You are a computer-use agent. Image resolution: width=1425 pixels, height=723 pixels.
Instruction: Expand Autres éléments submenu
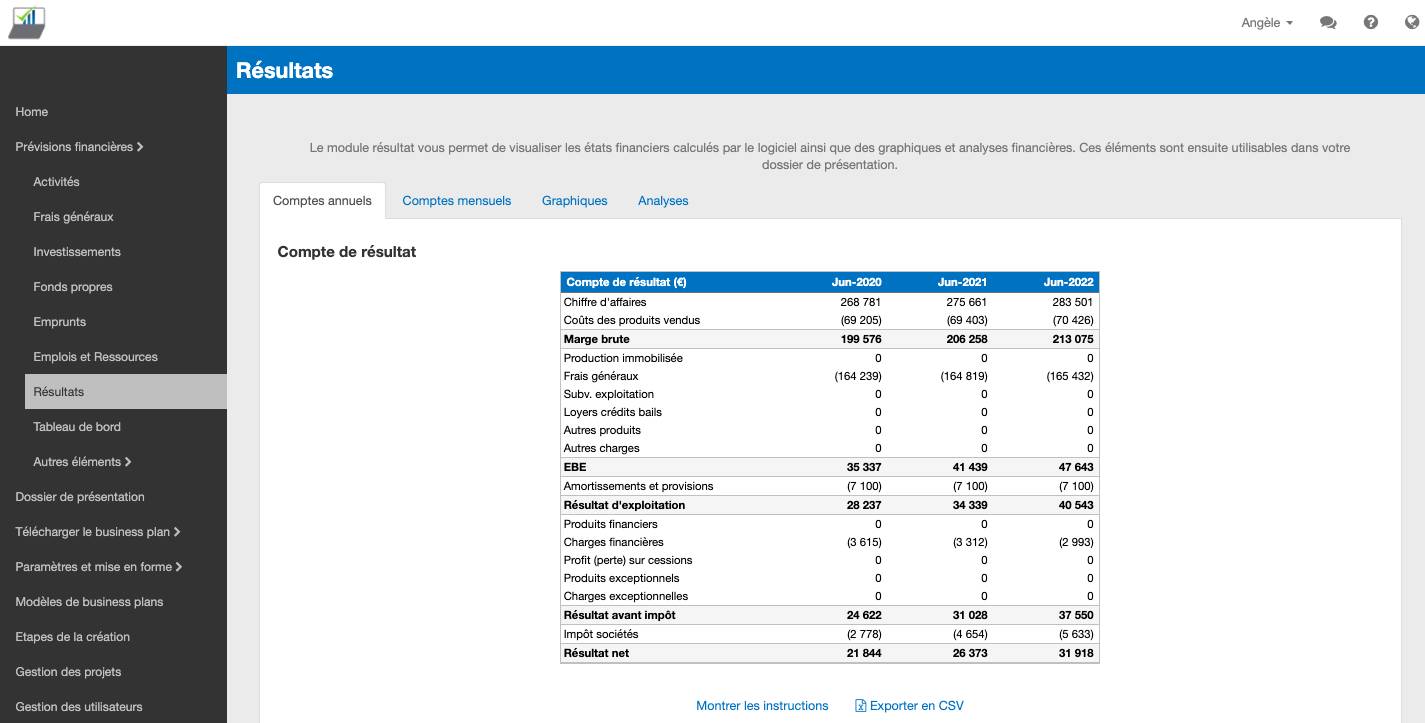pos(82,462)
